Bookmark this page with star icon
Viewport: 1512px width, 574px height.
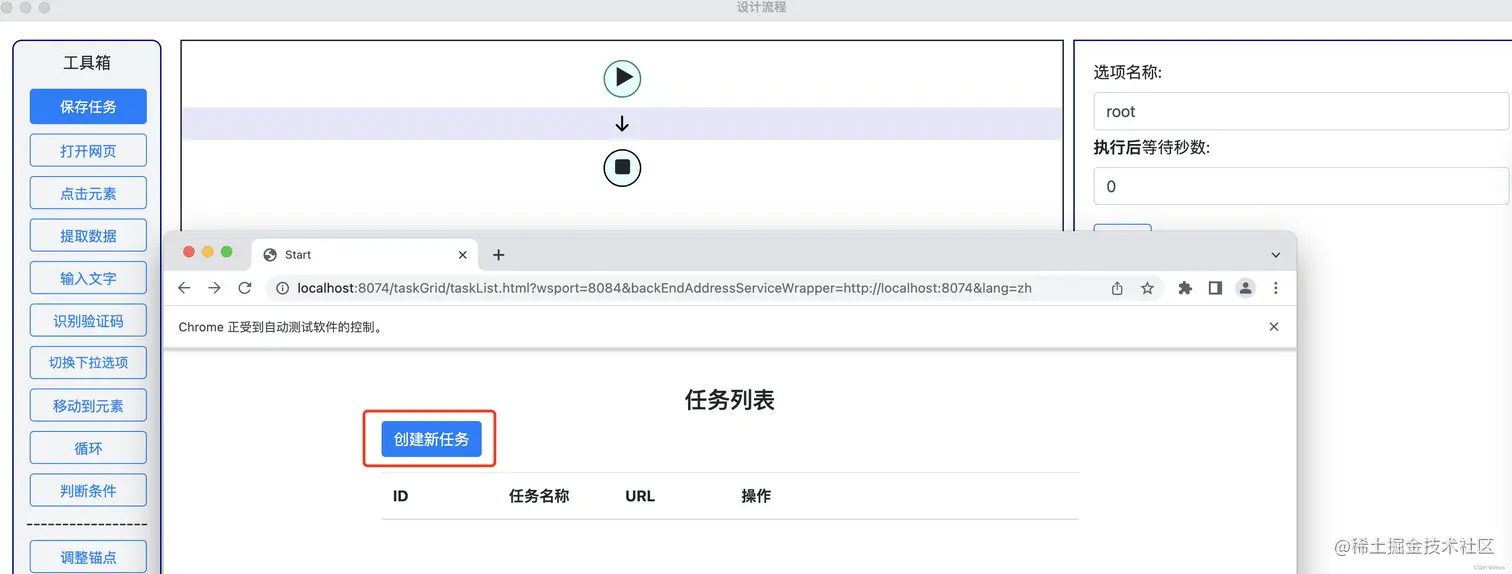coord(1147,288)
